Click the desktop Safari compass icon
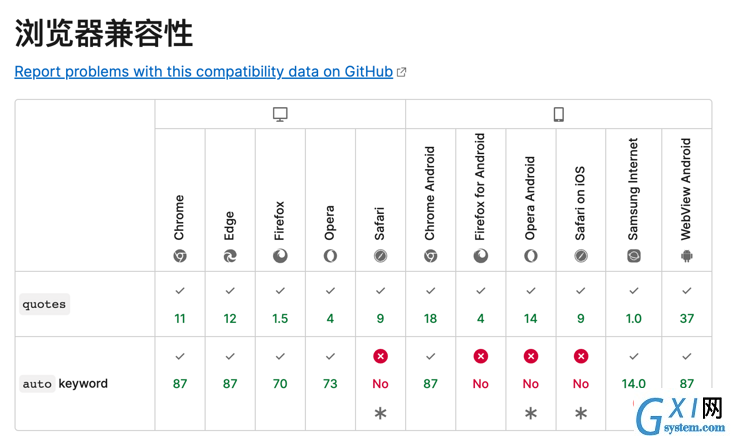This screenshot has height=436, width=732. click(380, 256)
